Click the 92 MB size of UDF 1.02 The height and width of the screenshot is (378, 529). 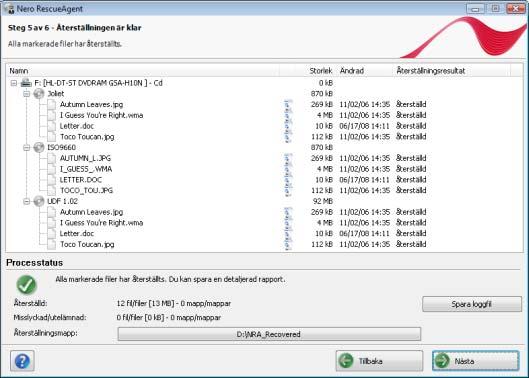point(323,201)
